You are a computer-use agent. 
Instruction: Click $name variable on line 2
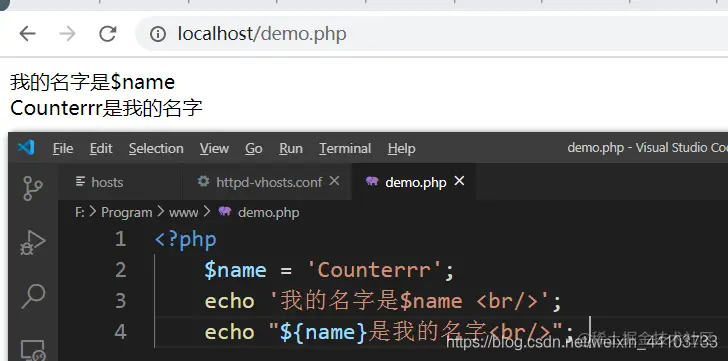pos(235,270)
